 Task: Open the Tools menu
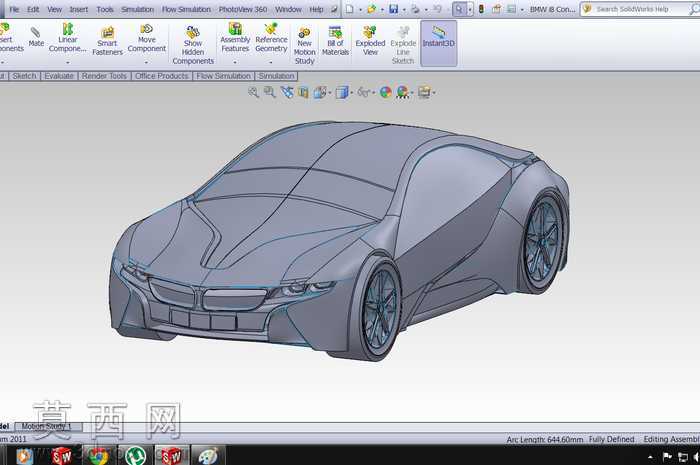(105, 9)
